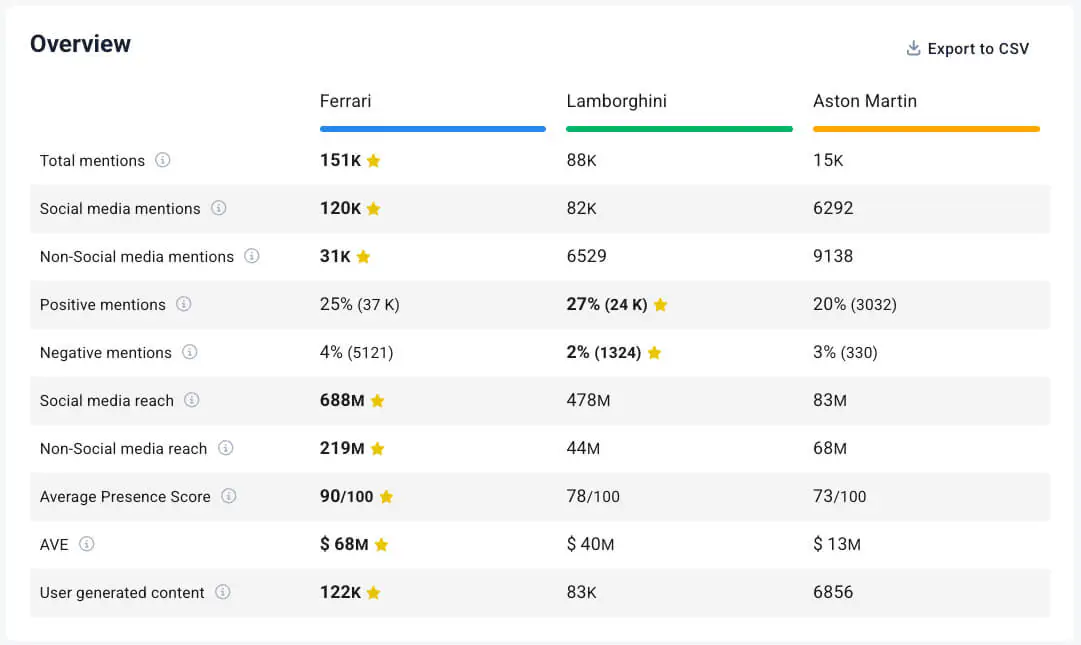
Task: Click the green Lamborghini color bar
Action: click(x=679, y=129)
